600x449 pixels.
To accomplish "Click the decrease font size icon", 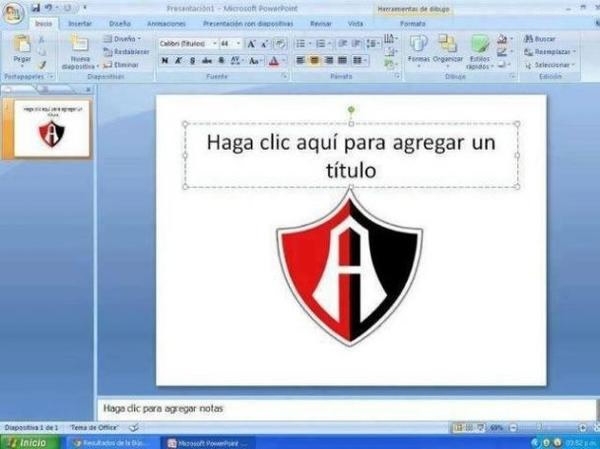I will [264, 44].
